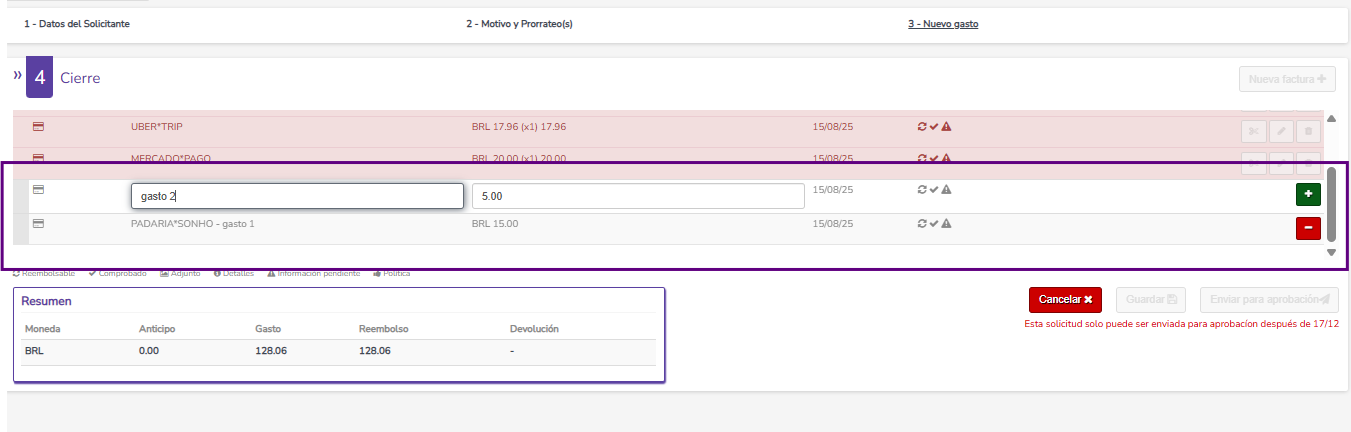
Task: Click the trash delete icon on UBER*TRIP row
Action: [1308, 131]
